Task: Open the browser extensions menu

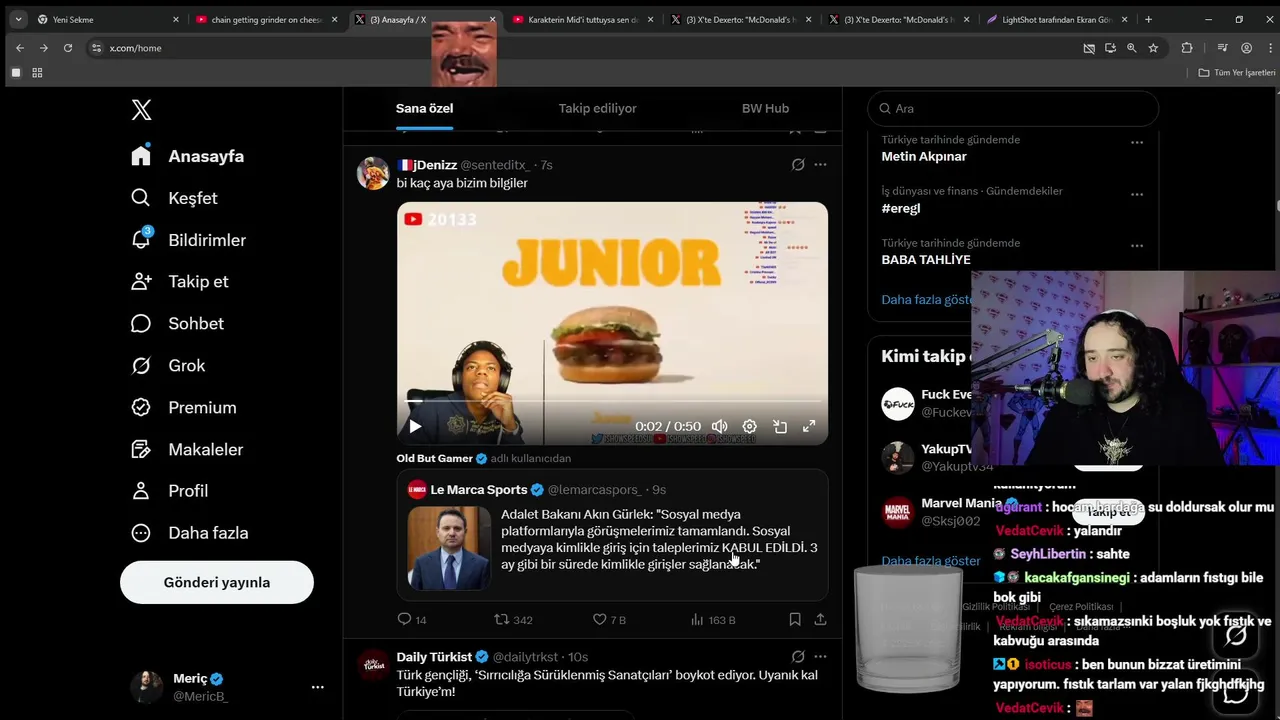Action: (x=1187, y=48)
